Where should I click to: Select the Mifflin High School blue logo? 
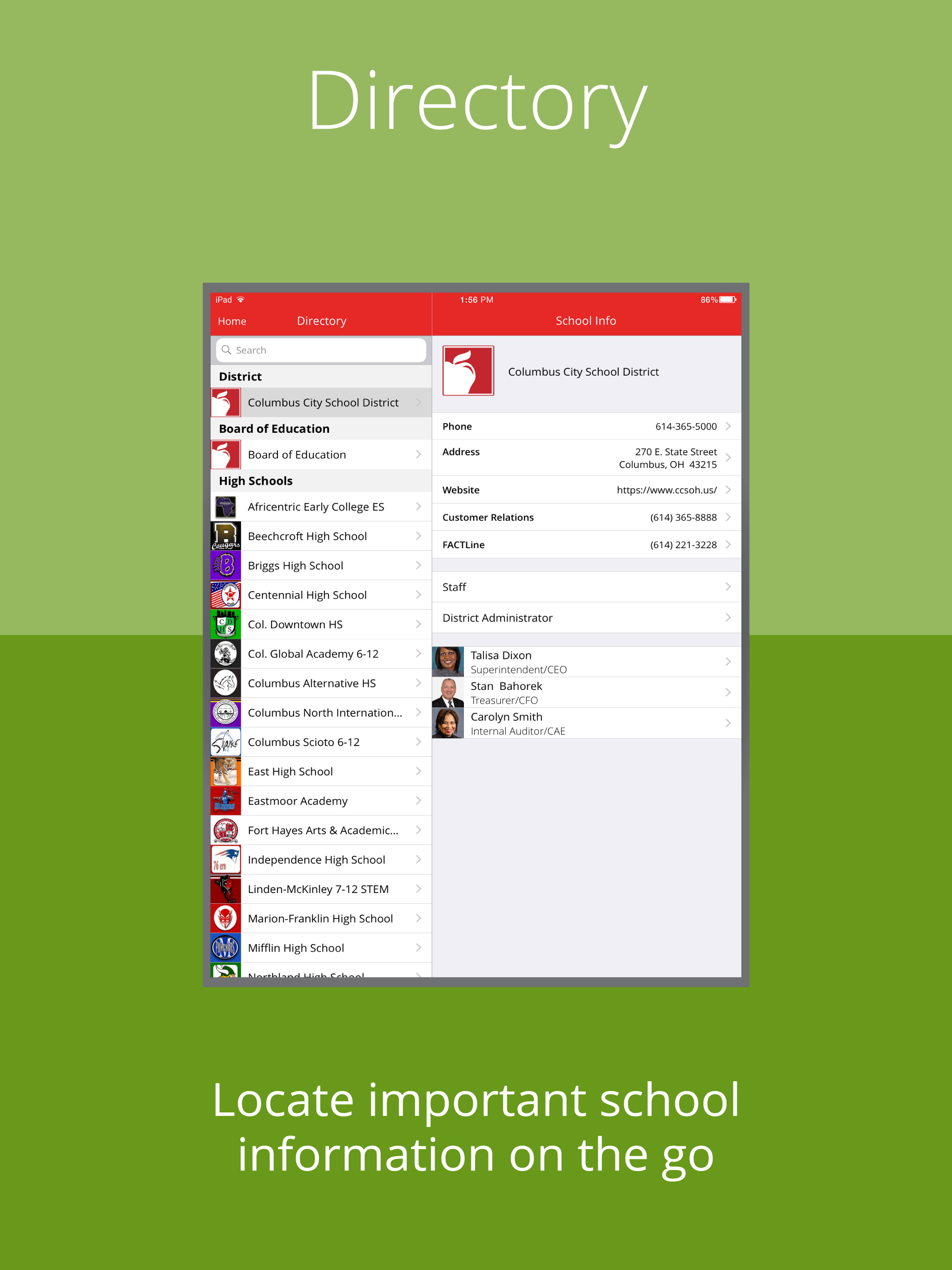(x=225, y=948)
